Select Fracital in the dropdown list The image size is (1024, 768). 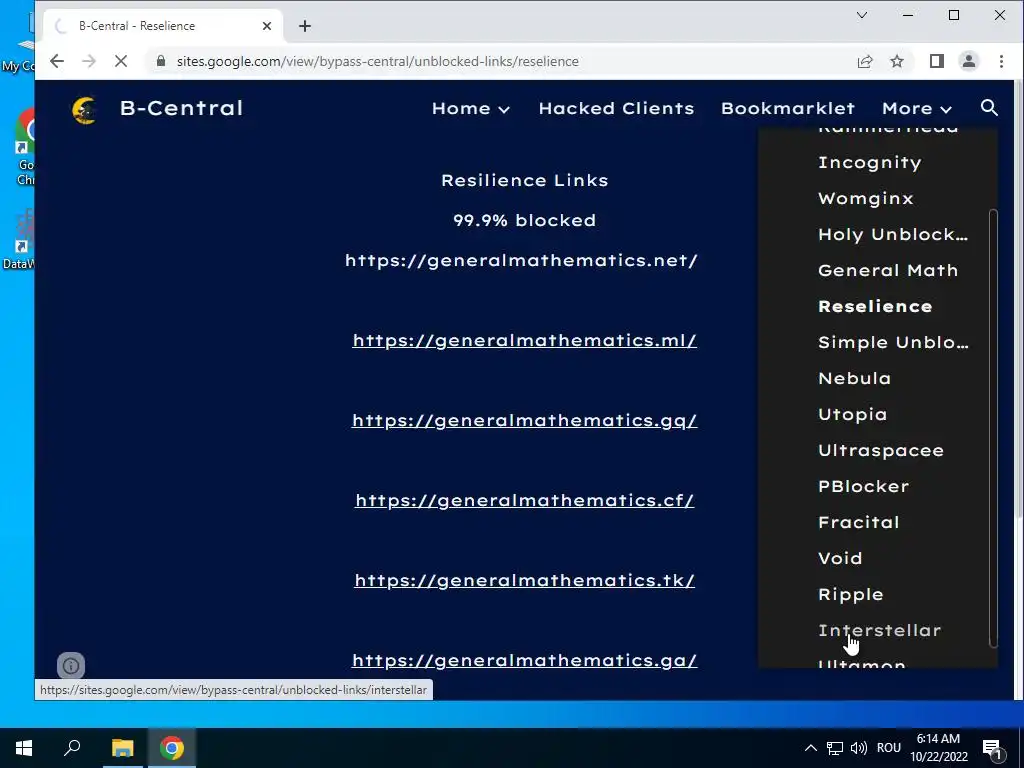click(859, 522)
